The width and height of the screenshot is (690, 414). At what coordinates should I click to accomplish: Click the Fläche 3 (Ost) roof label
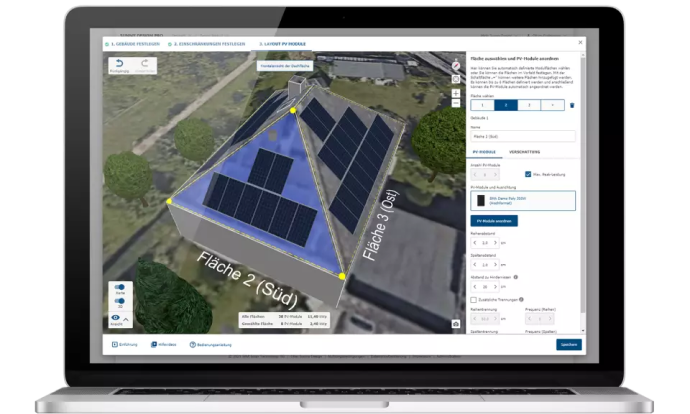pos(380,225)
